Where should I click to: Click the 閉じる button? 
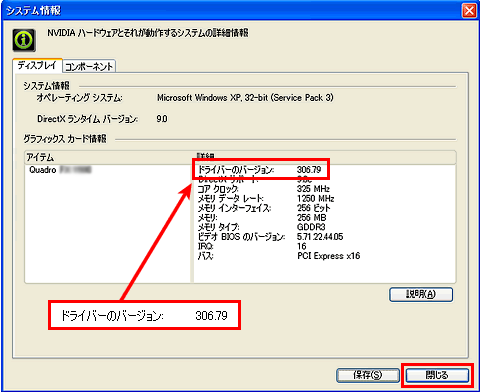(x=437, y=375)
